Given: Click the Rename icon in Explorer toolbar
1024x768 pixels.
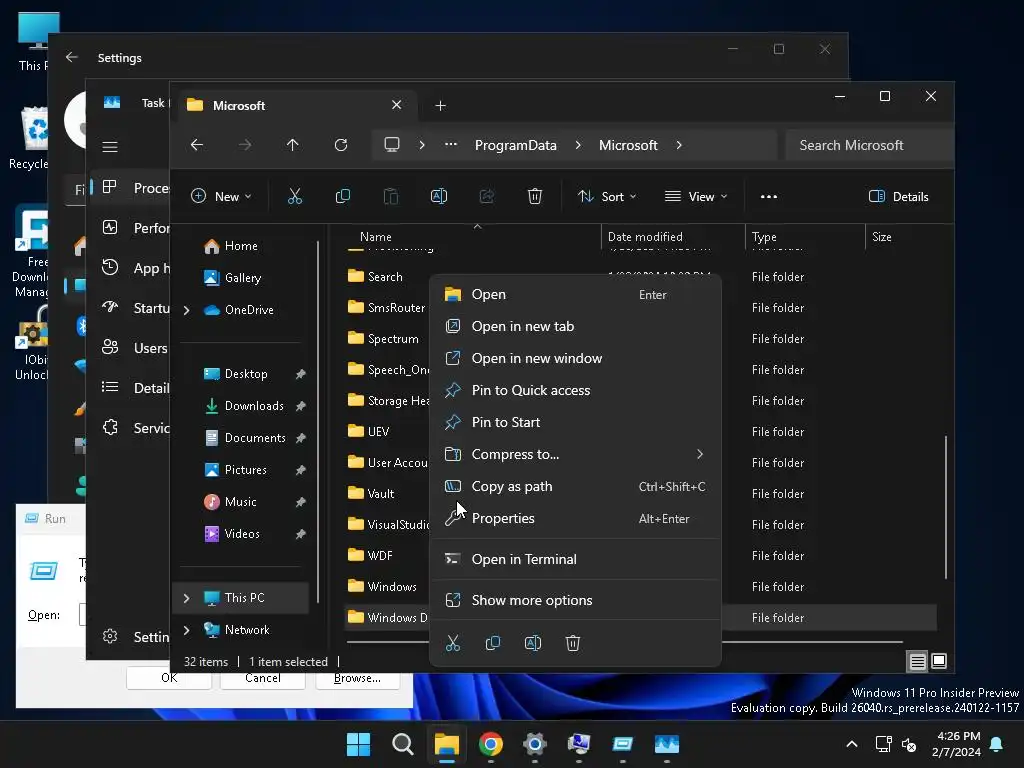Looking at the screenshot, I should coord(439,197).
